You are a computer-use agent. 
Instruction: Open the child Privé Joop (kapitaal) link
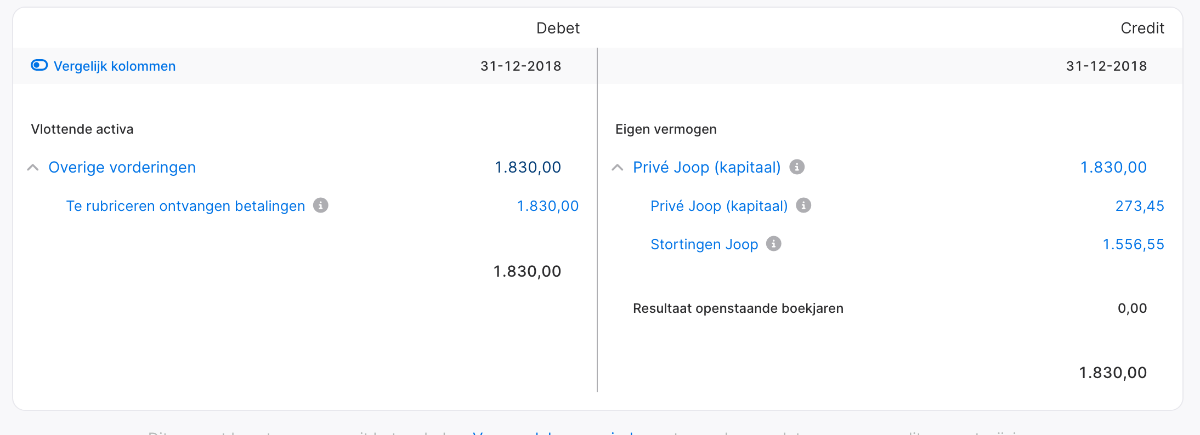tap(719, 206)
